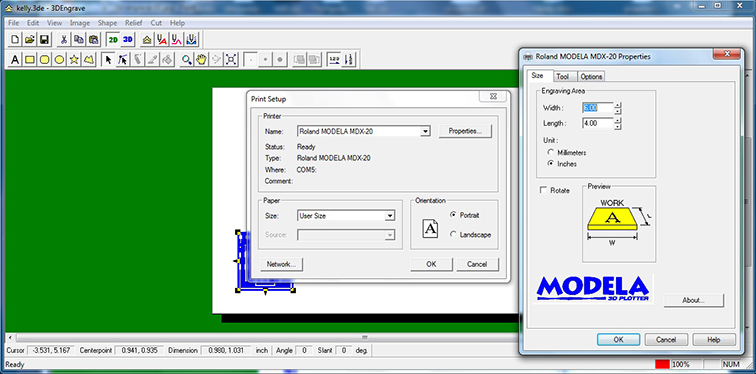Open the Relief menu
The width and height of the screenshot is (756, 374).
(134, 23)
